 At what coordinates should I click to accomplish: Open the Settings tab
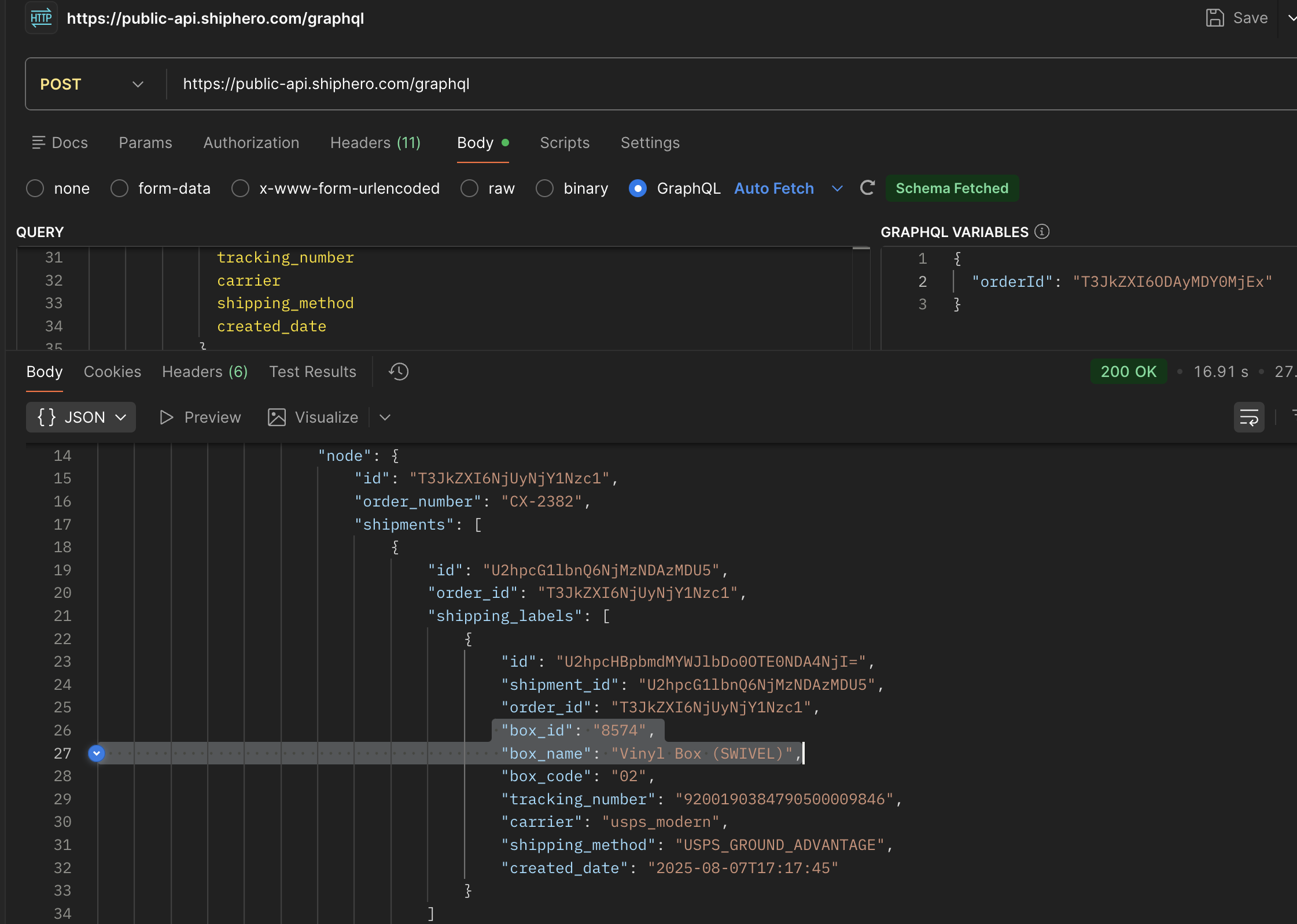(650, 142)
